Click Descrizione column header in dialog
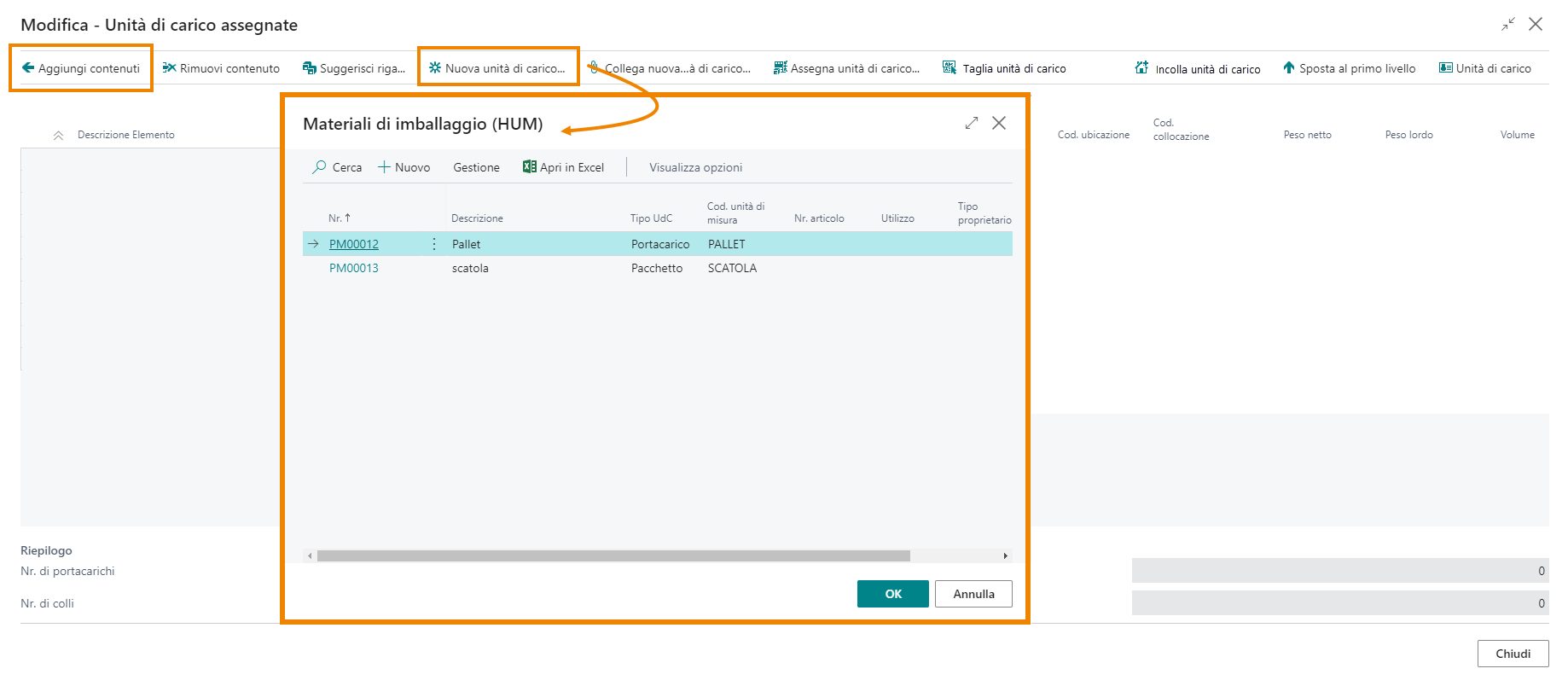 point(477,218)
